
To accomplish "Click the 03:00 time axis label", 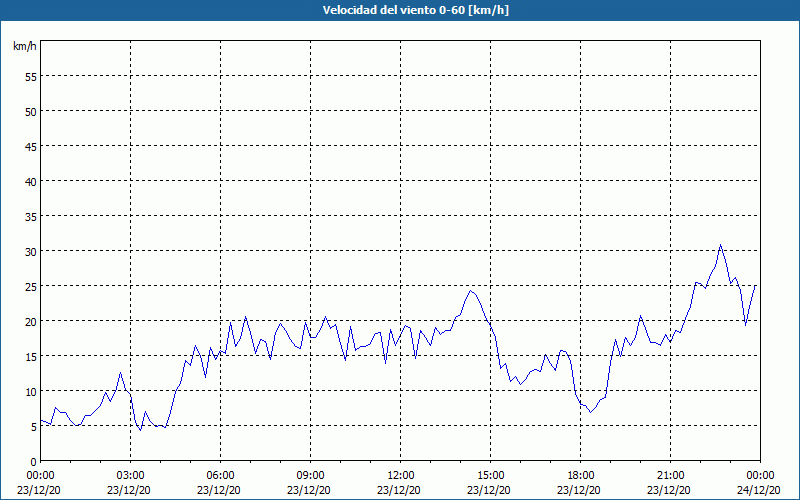I will (x=131, y=476).
